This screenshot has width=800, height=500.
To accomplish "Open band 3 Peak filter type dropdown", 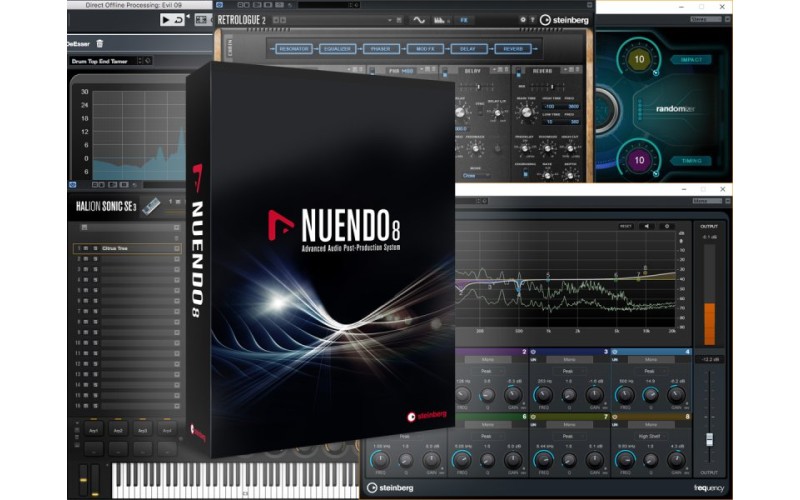I will point(568,370).
